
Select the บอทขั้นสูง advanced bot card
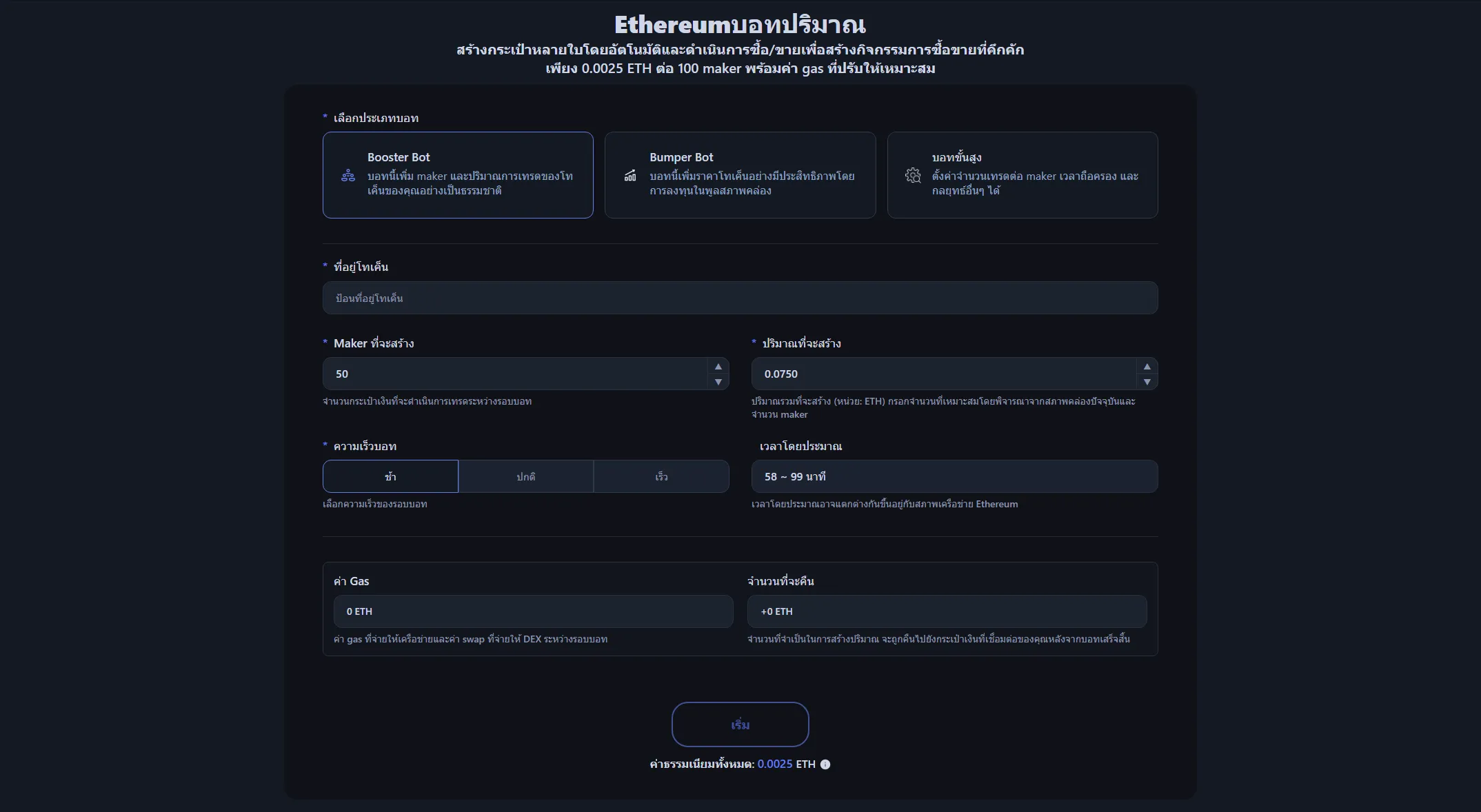(1022, 175)
